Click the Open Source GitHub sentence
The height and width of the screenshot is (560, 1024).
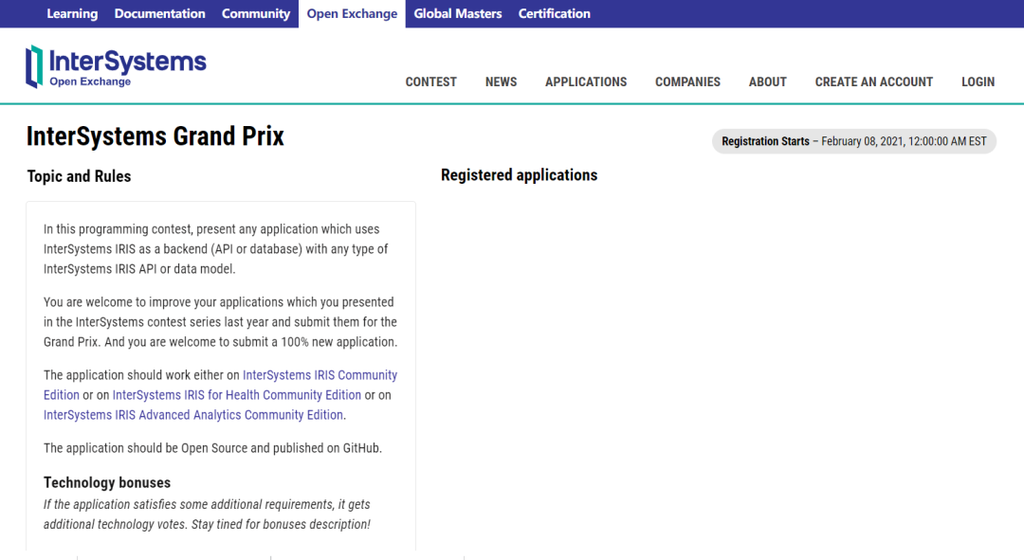point(213,448)
